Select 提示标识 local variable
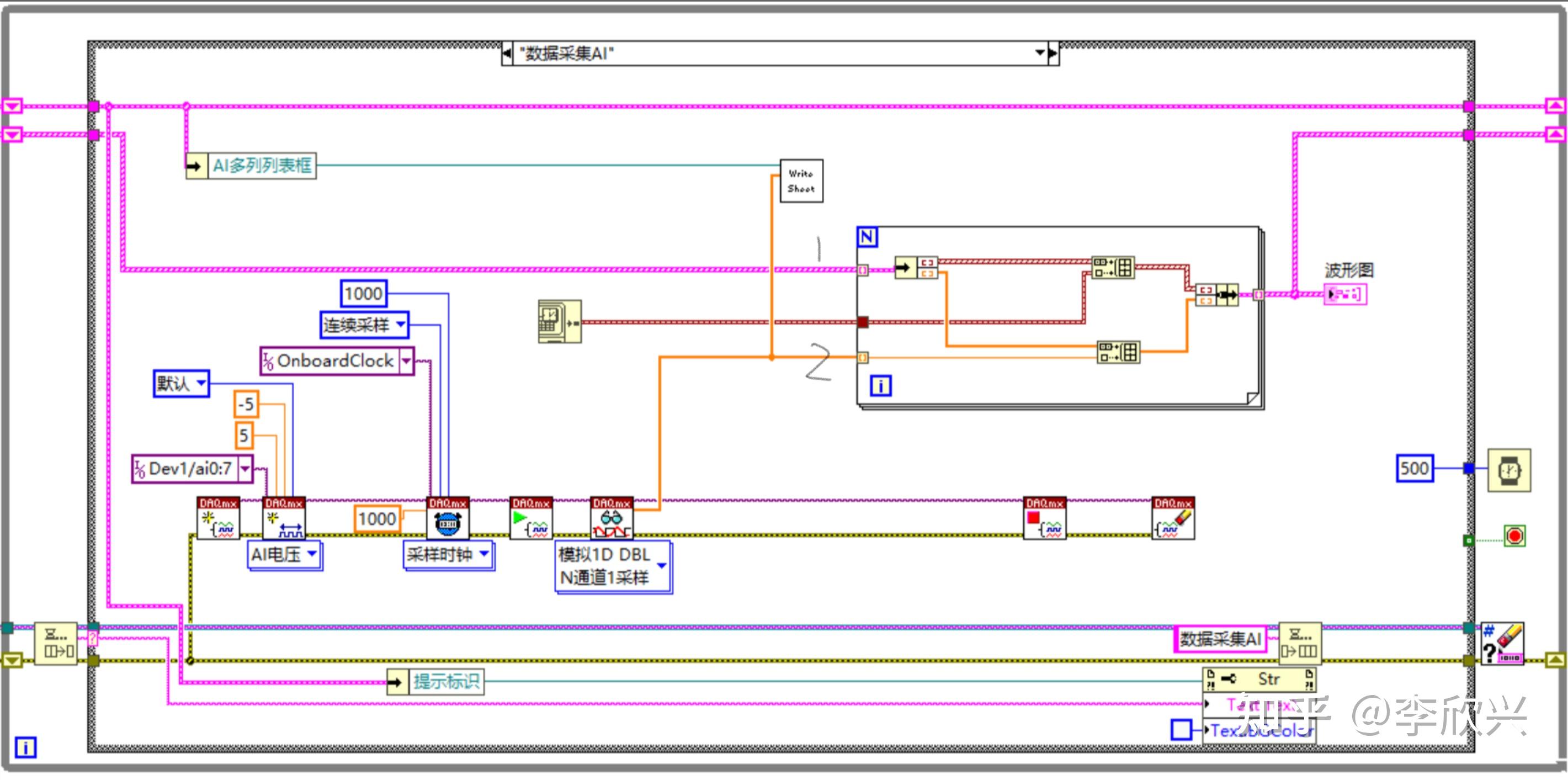The image size is (1568, 780). (436, 681)
